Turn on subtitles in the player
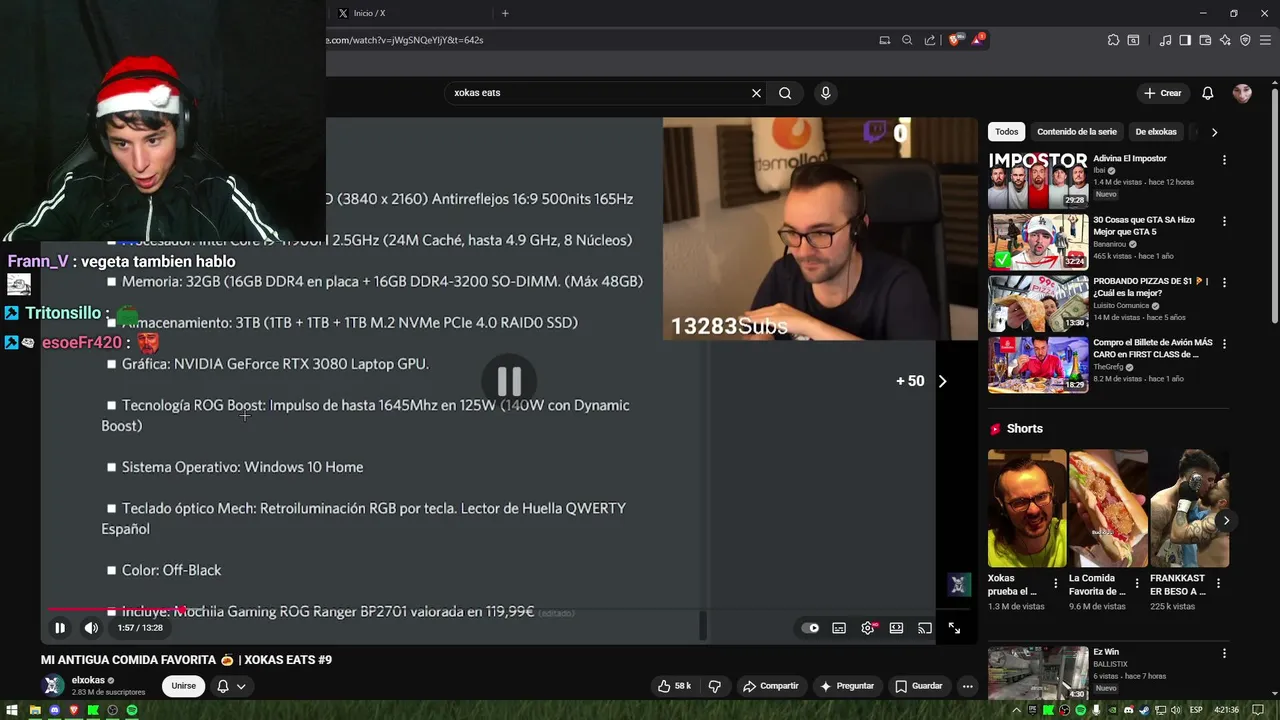Screen dimensions: 1280x720 pos(839,628)
